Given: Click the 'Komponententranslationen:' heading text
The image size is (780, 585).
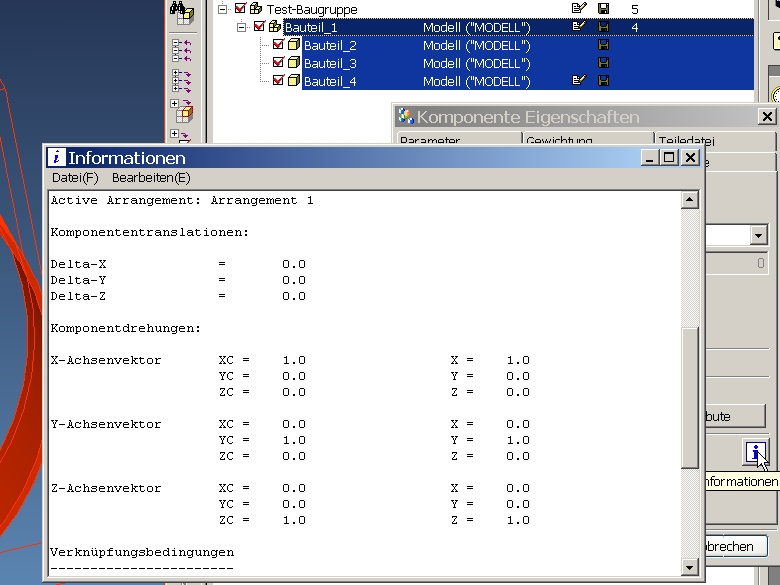Looking at the screenshot, I should [150, 232].
